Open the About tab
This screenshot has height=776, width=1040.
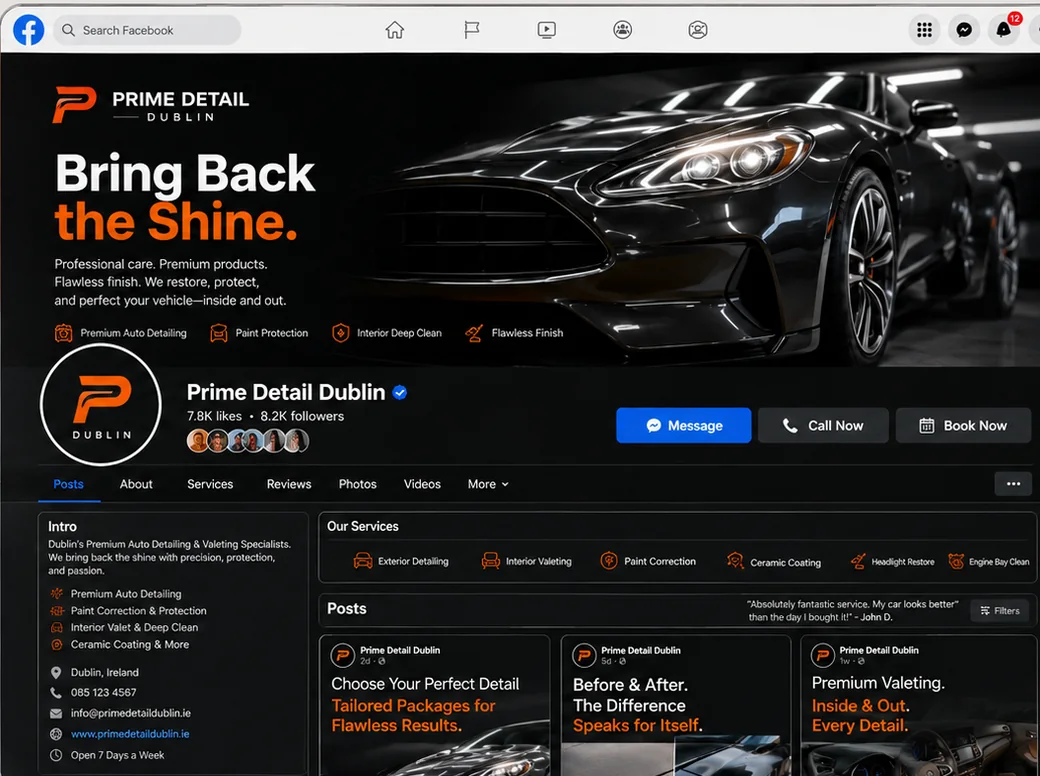pyautogui.click(x=136, y=484)
